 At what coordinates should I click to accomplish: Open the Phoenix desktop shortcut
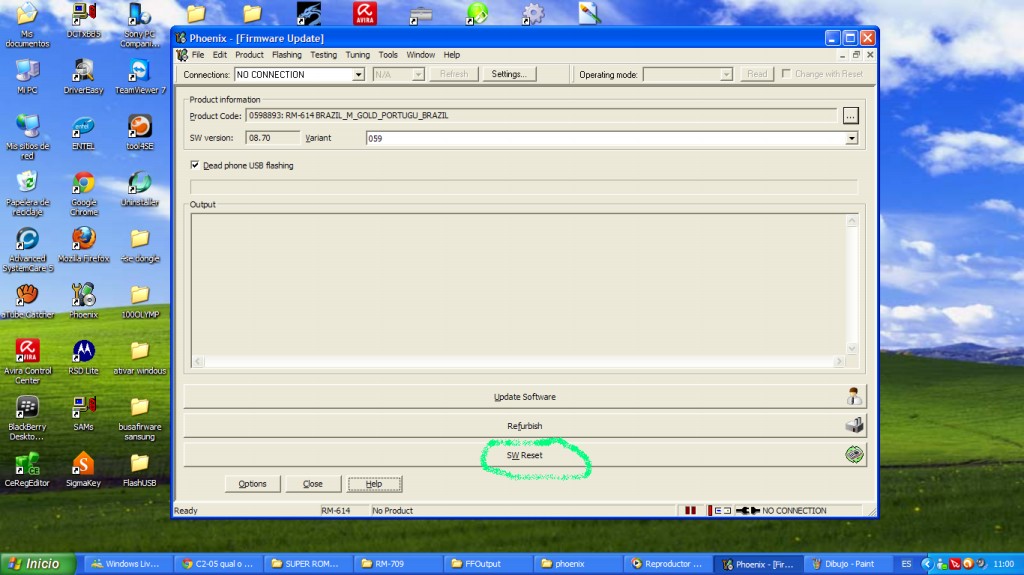tap(84, 301)
